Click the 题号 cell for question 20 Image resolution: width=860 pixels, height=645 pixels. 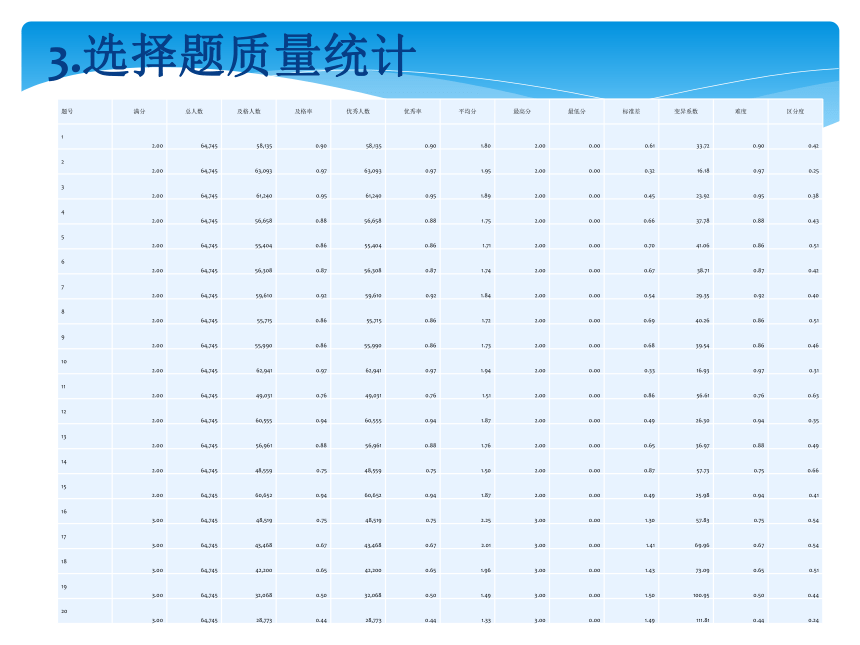tap(85, 611)
